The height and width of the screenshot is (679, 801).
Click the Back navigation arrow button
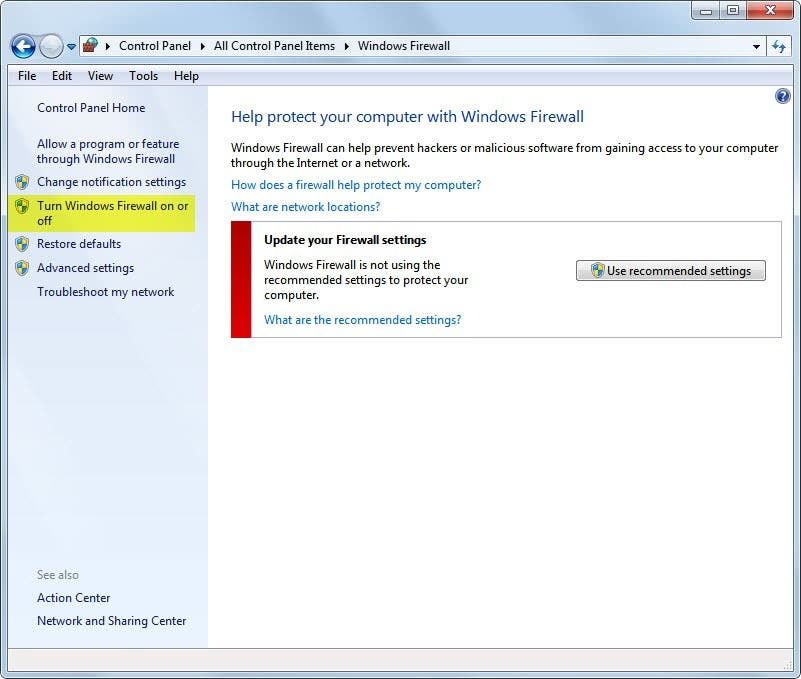[23, 46]
